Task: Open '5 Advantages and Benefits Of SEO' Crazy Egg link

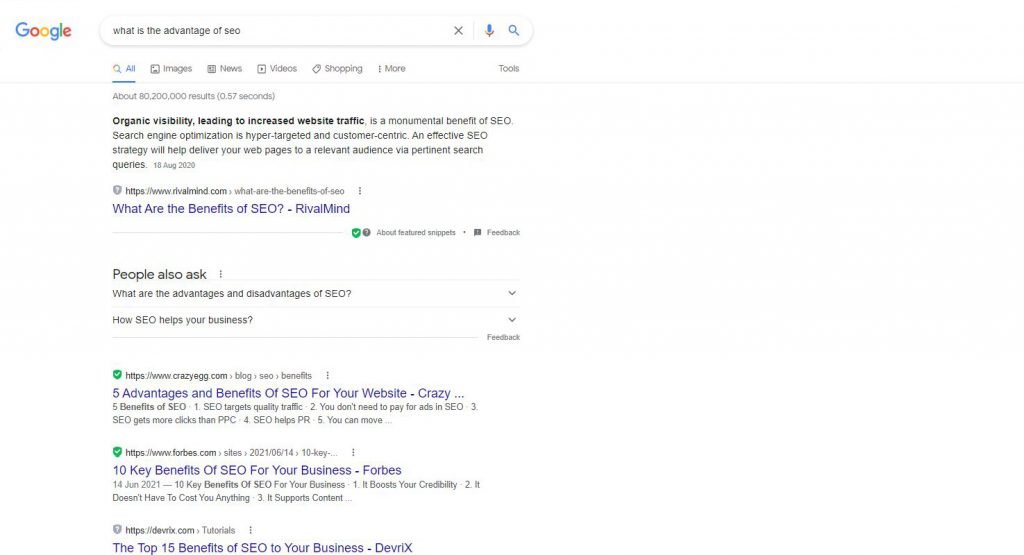Action: pos(288,393)
